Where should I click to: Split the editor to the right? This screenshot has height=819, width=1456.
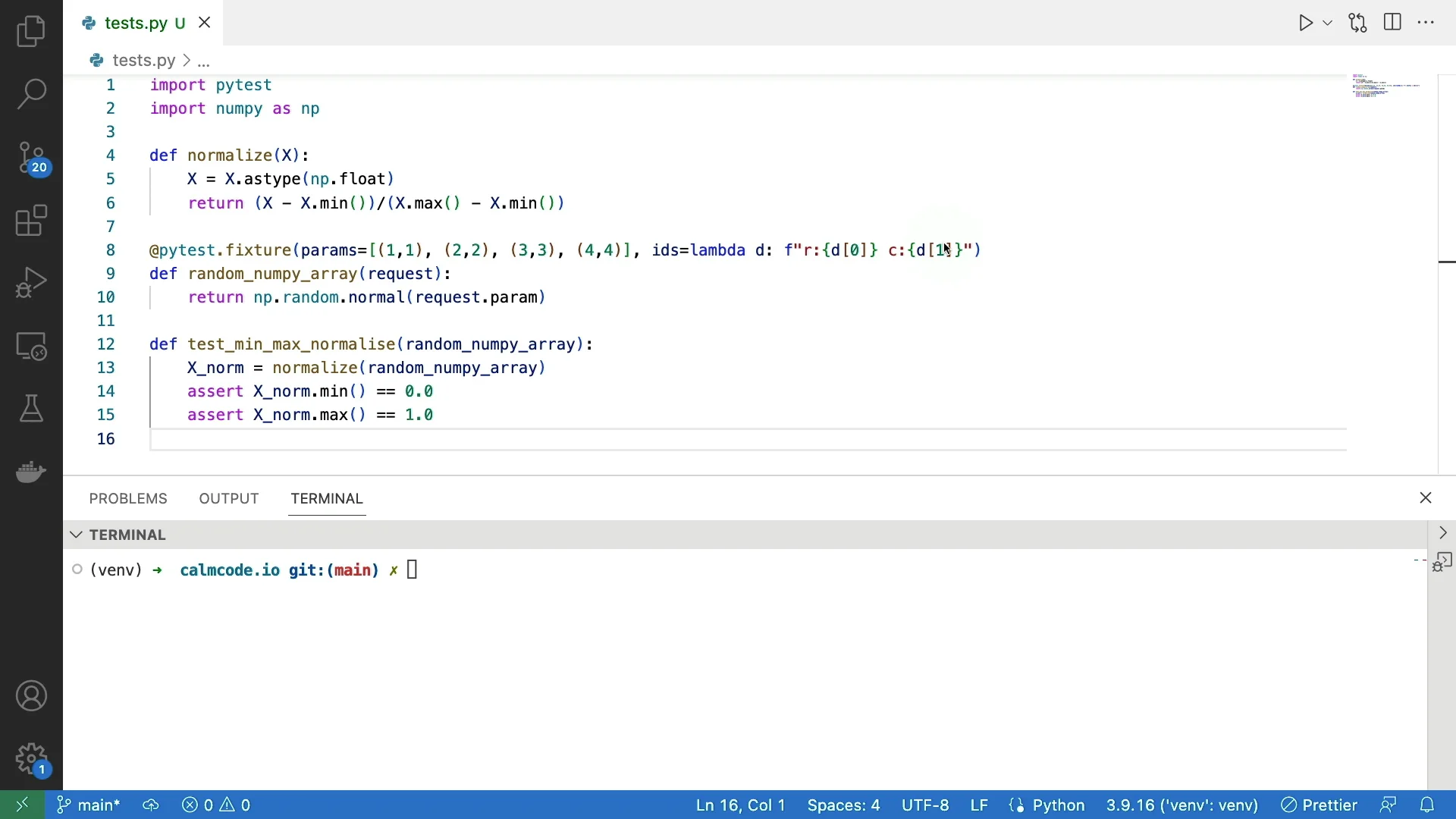[1394, 23]
